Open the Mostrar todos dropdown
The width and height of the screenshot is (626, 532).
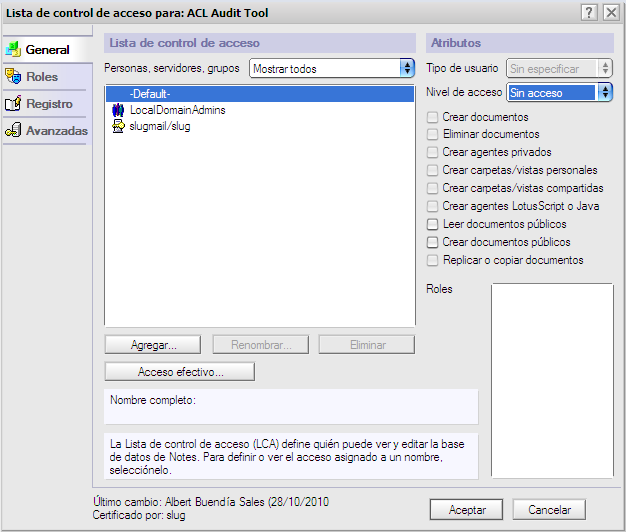[x=332, y=68]
